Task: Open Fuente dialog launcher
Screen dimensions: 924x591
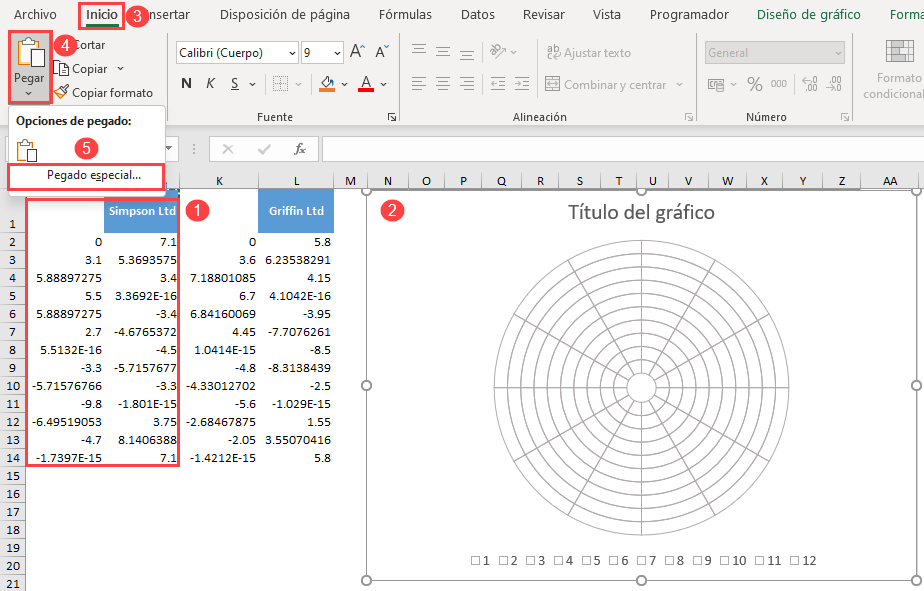Action: 392,117
